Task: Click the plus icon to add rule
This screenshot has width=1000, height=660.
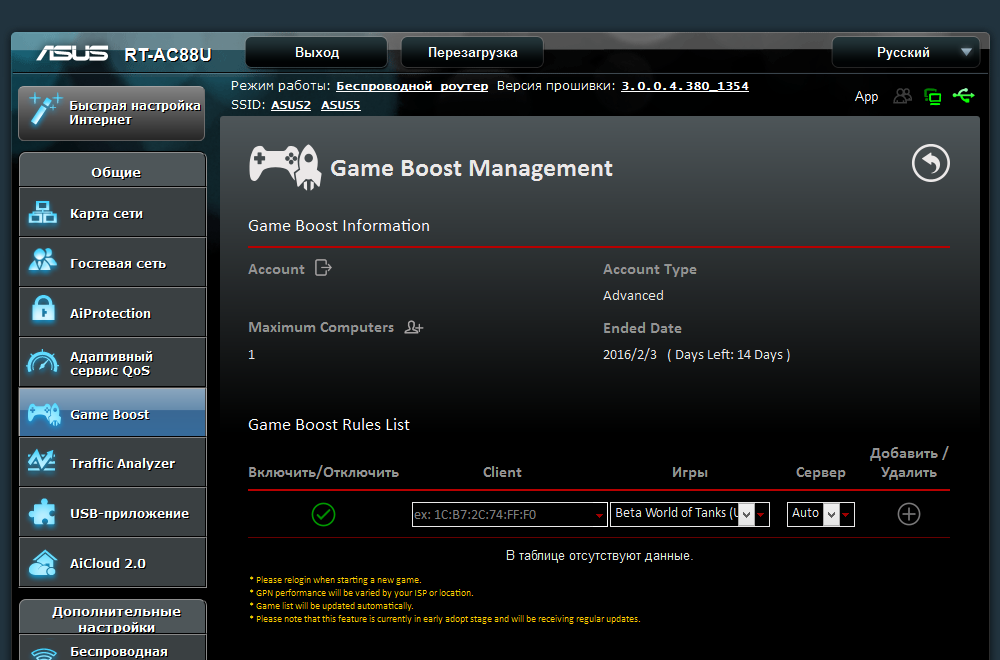Action: point(908,514)
